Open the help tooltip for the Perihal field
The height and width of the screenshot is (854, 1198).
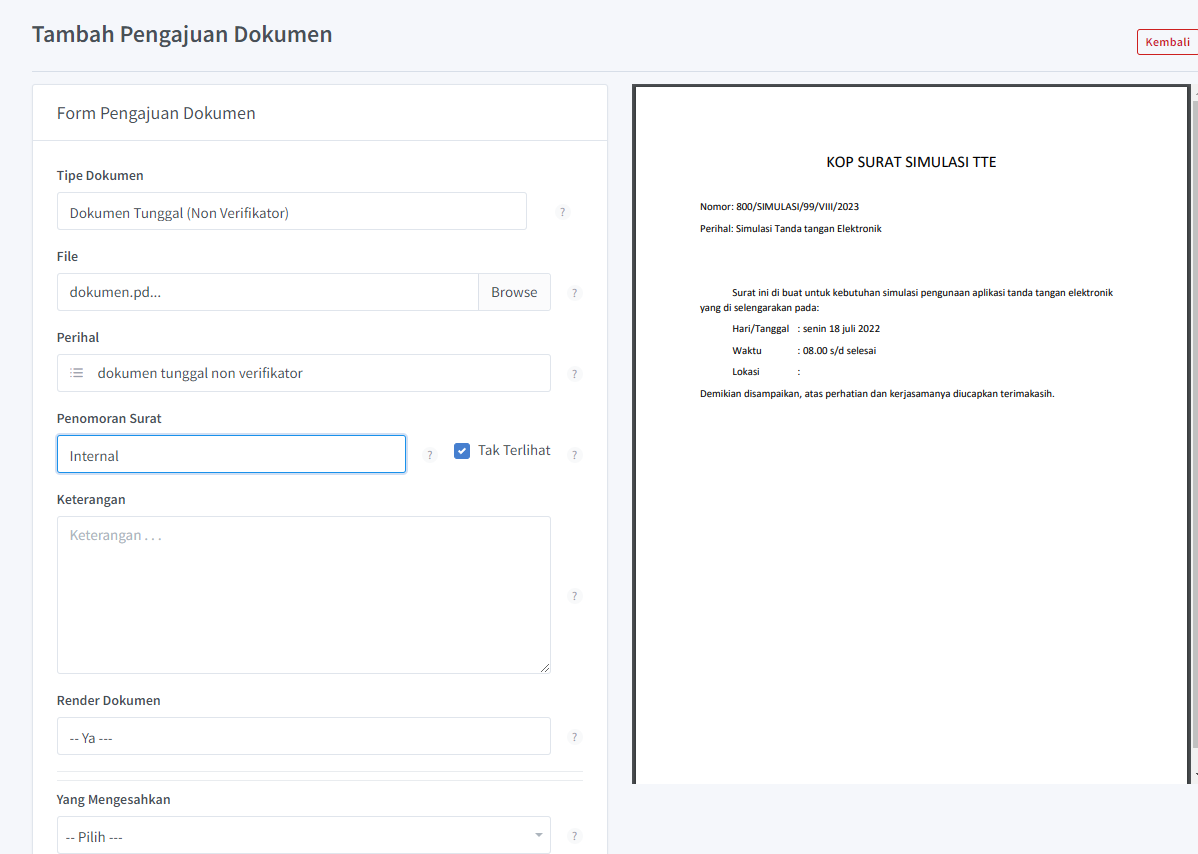pyautogui.click(x=574, y=374)
